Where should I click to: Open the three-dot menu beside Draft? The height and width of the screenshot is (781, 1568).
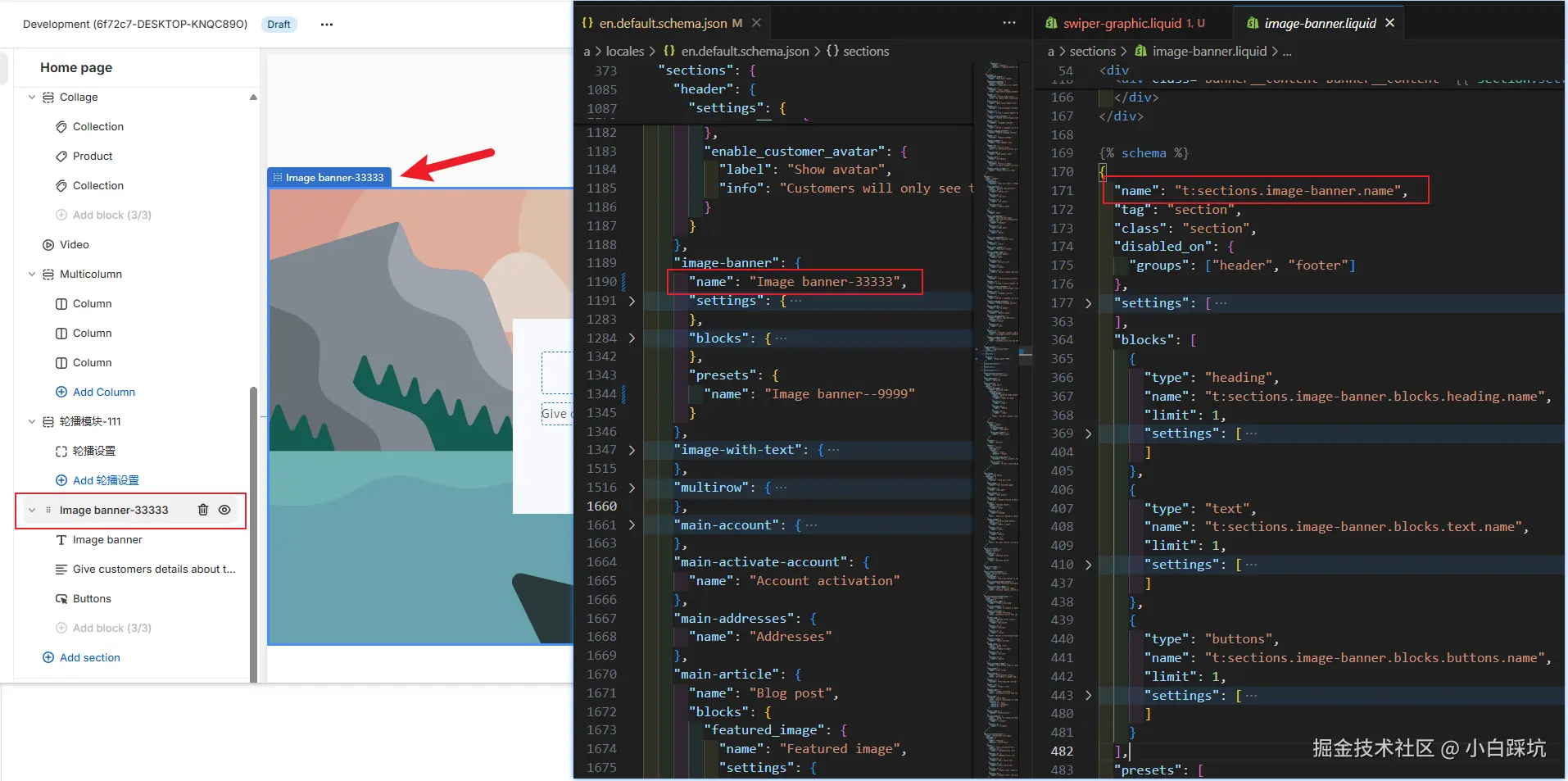coord(327,25)
